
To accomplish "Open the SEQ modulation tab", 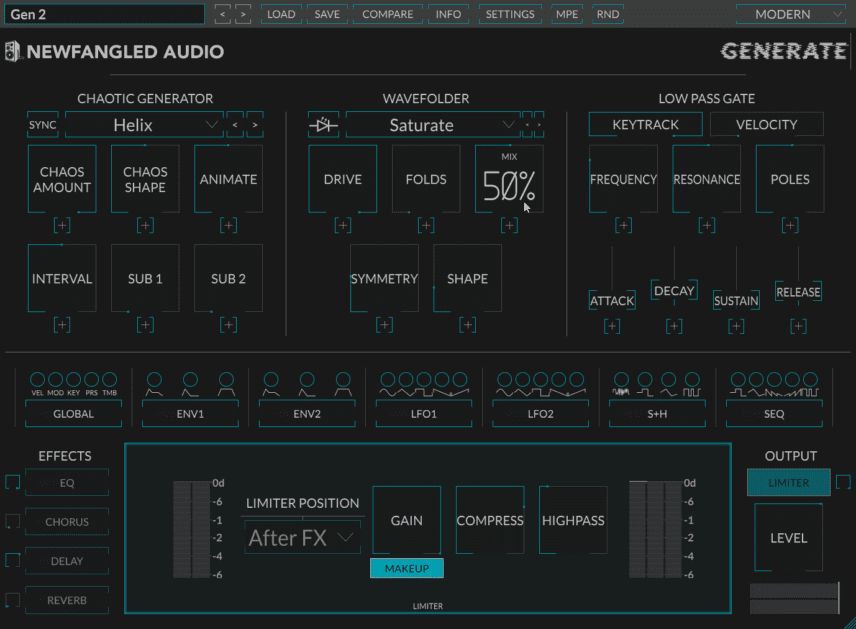I will click(774, 414).
